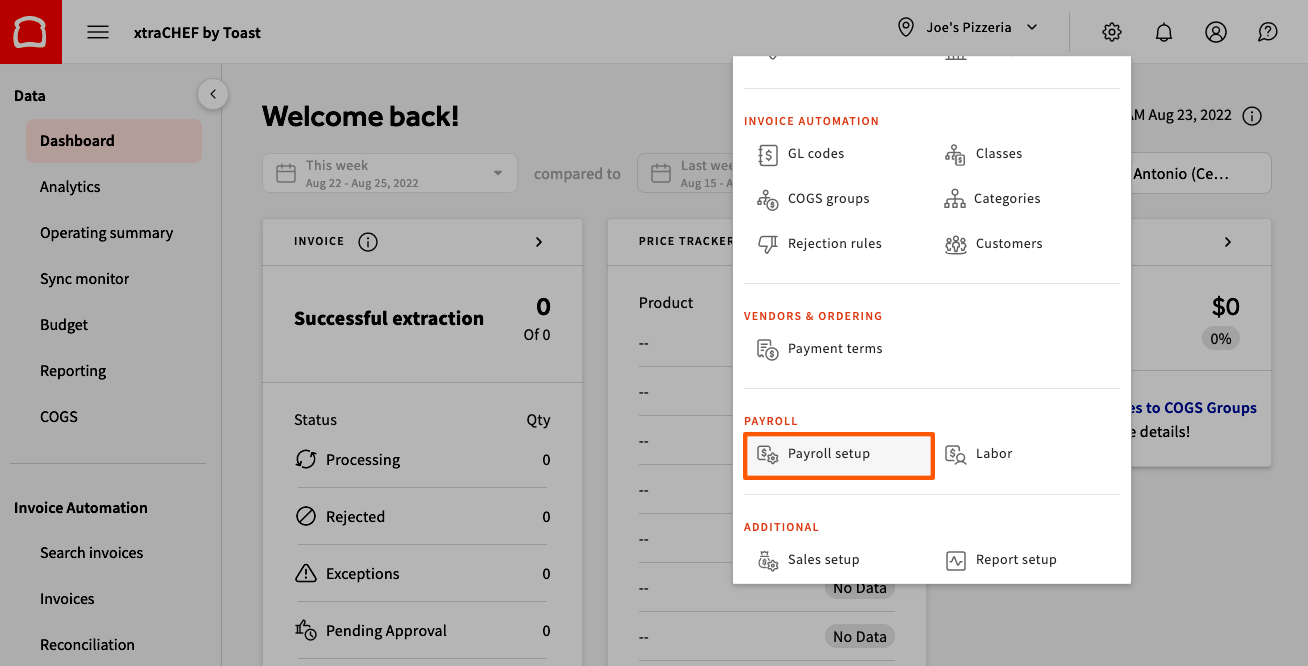
Task: Open Search invoices
Action: pos(91,552)
